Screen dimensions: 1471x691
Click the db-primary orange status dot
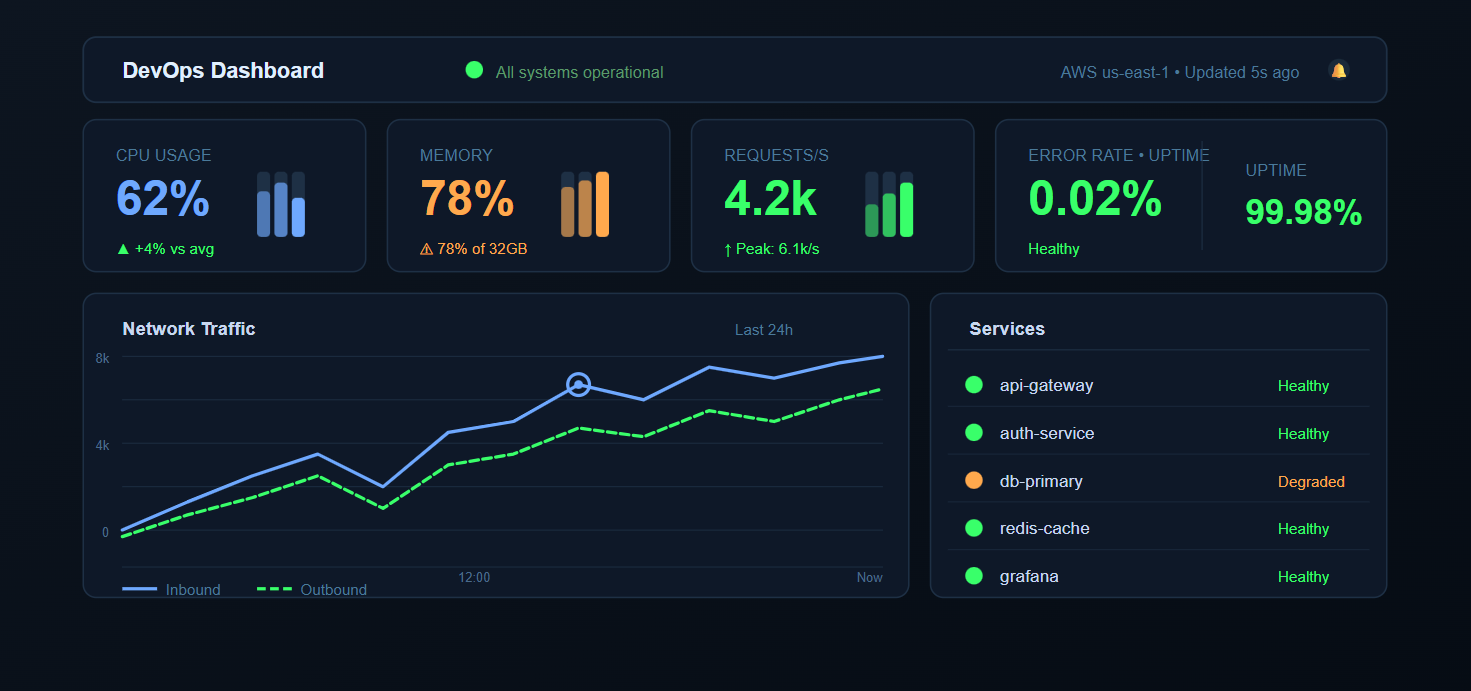pyautogui.click(x=974, y=481)
